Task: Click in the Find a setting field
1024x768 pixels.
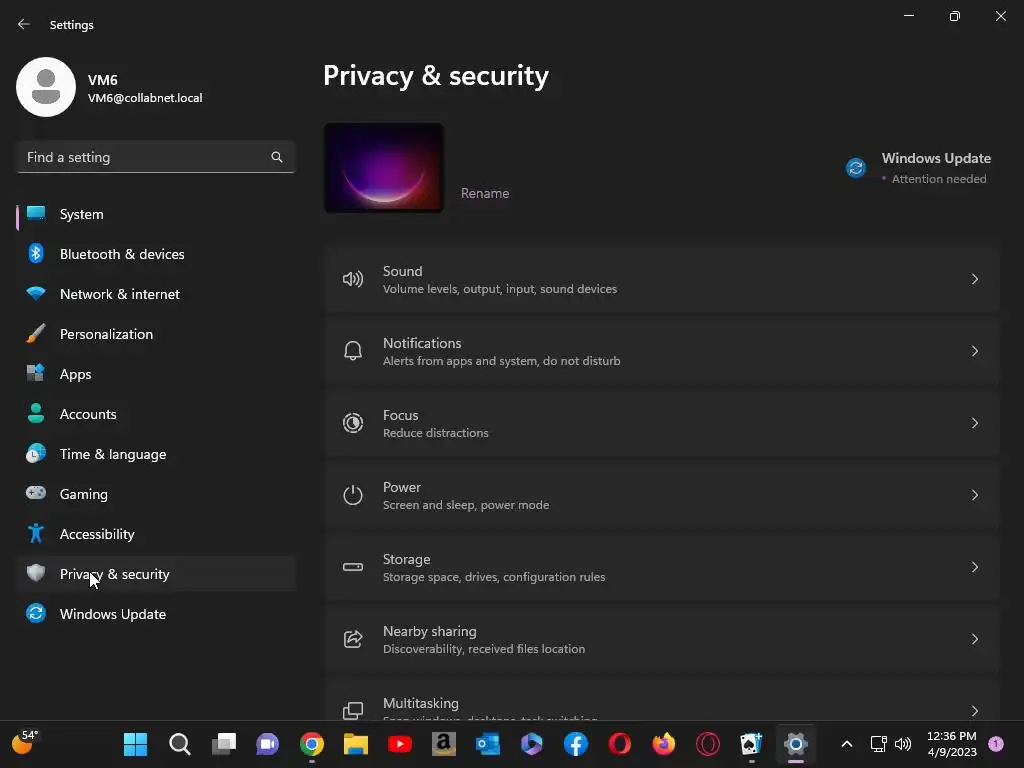Action: point(156,157)
